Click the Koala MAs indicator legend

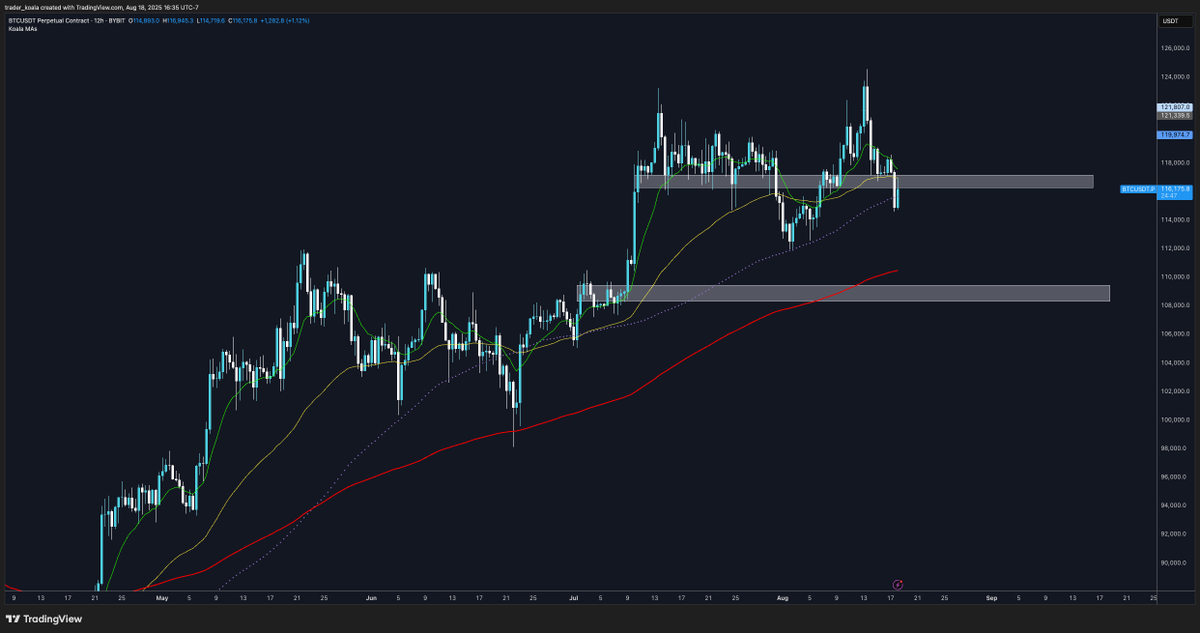tap(21, 29)
